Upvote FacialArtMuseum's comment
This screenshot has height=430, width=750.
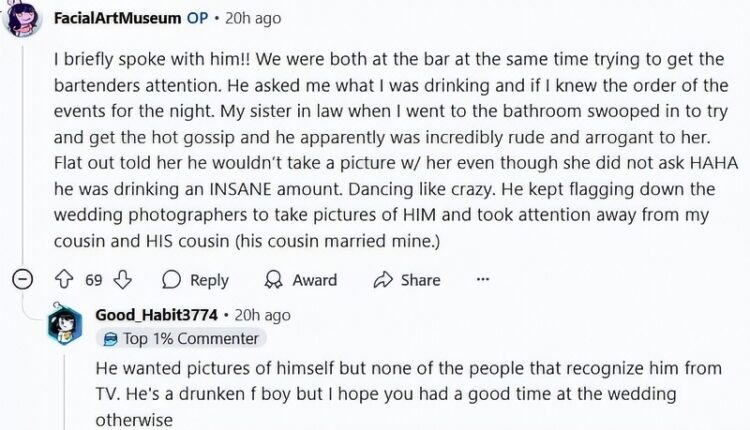pos(64,280)
